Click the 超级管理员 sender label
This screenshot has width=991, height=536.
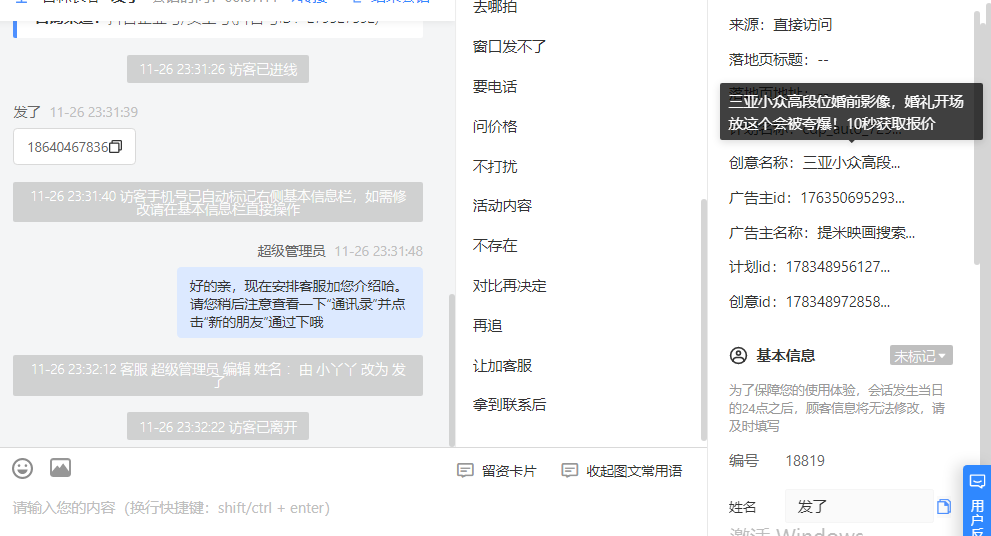click(x=291, y=252)
